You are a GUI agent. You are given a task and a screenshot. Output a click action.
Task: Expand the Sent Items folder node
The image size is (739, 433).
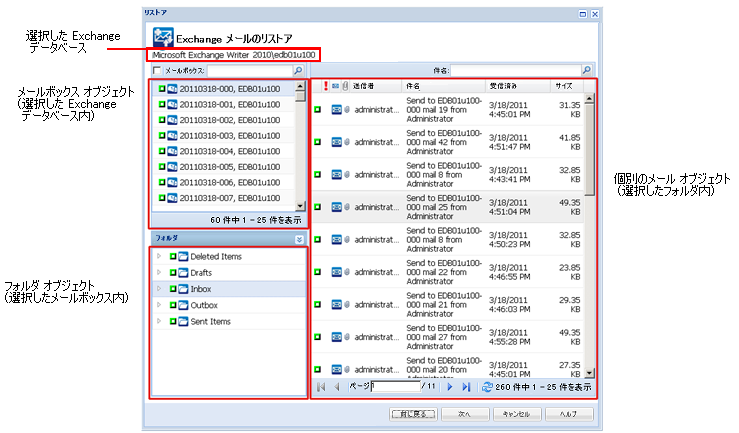click(159, 321)
